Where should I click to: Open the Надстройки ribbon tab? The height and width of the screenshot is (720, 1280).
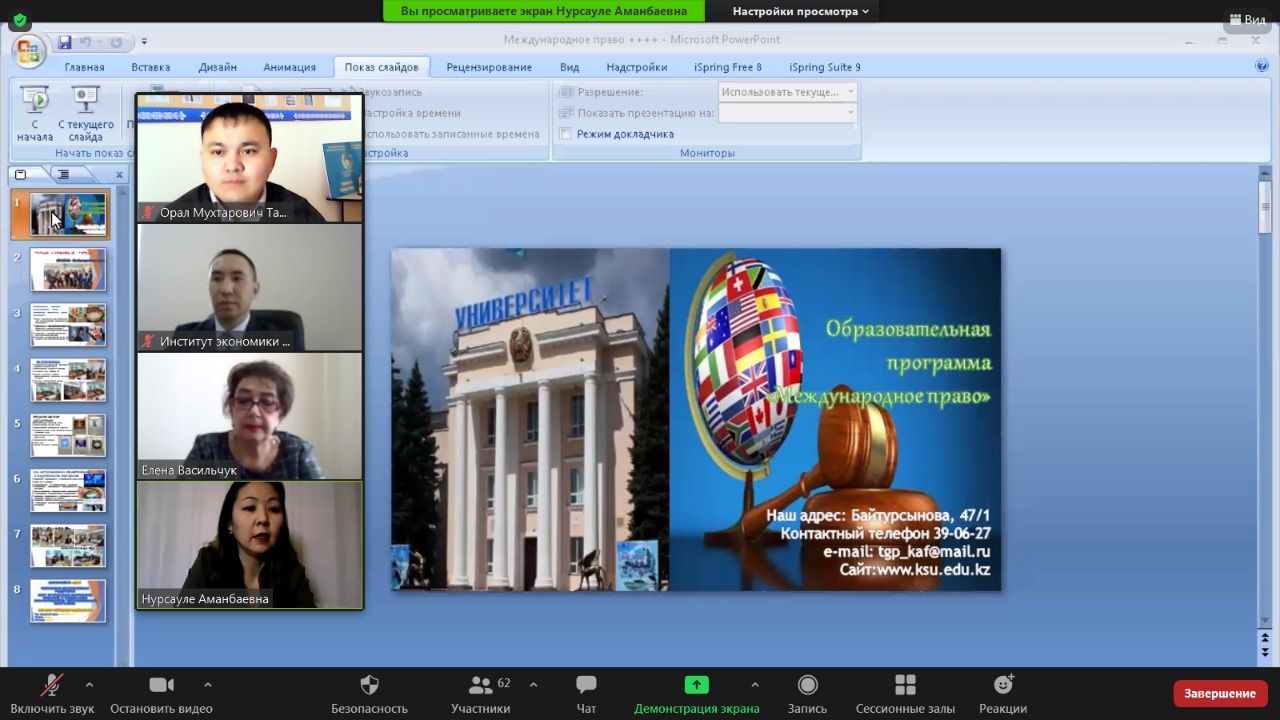636,67
